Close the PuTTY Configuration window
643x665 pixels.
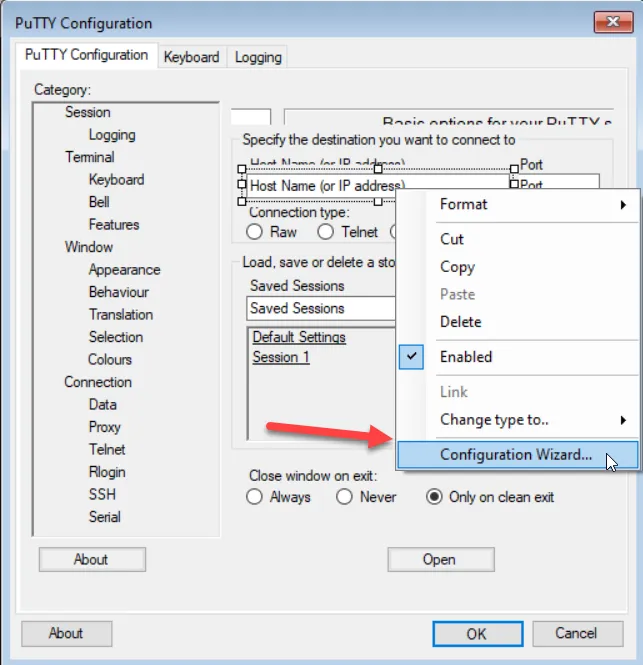tap(613, 22)
